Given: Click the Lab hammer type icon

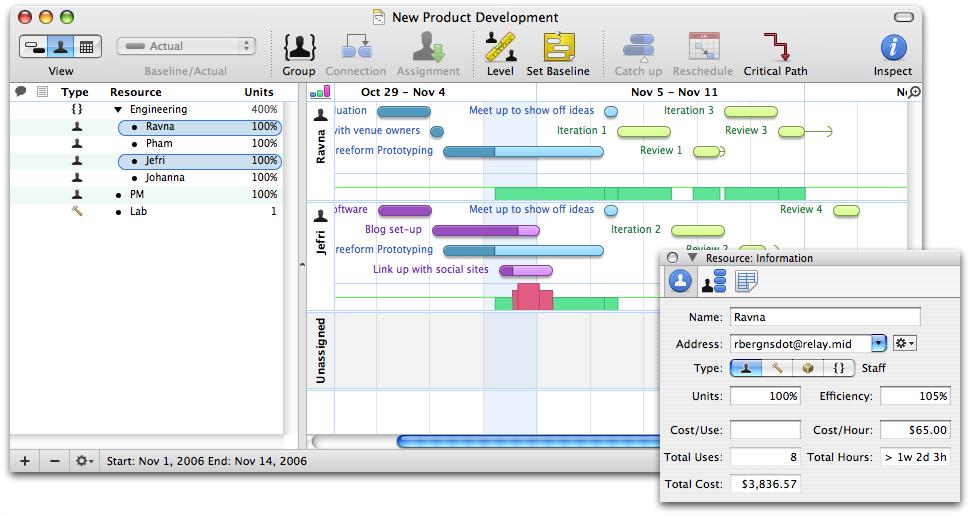Looking at the screenshot, I should point(77,212).
